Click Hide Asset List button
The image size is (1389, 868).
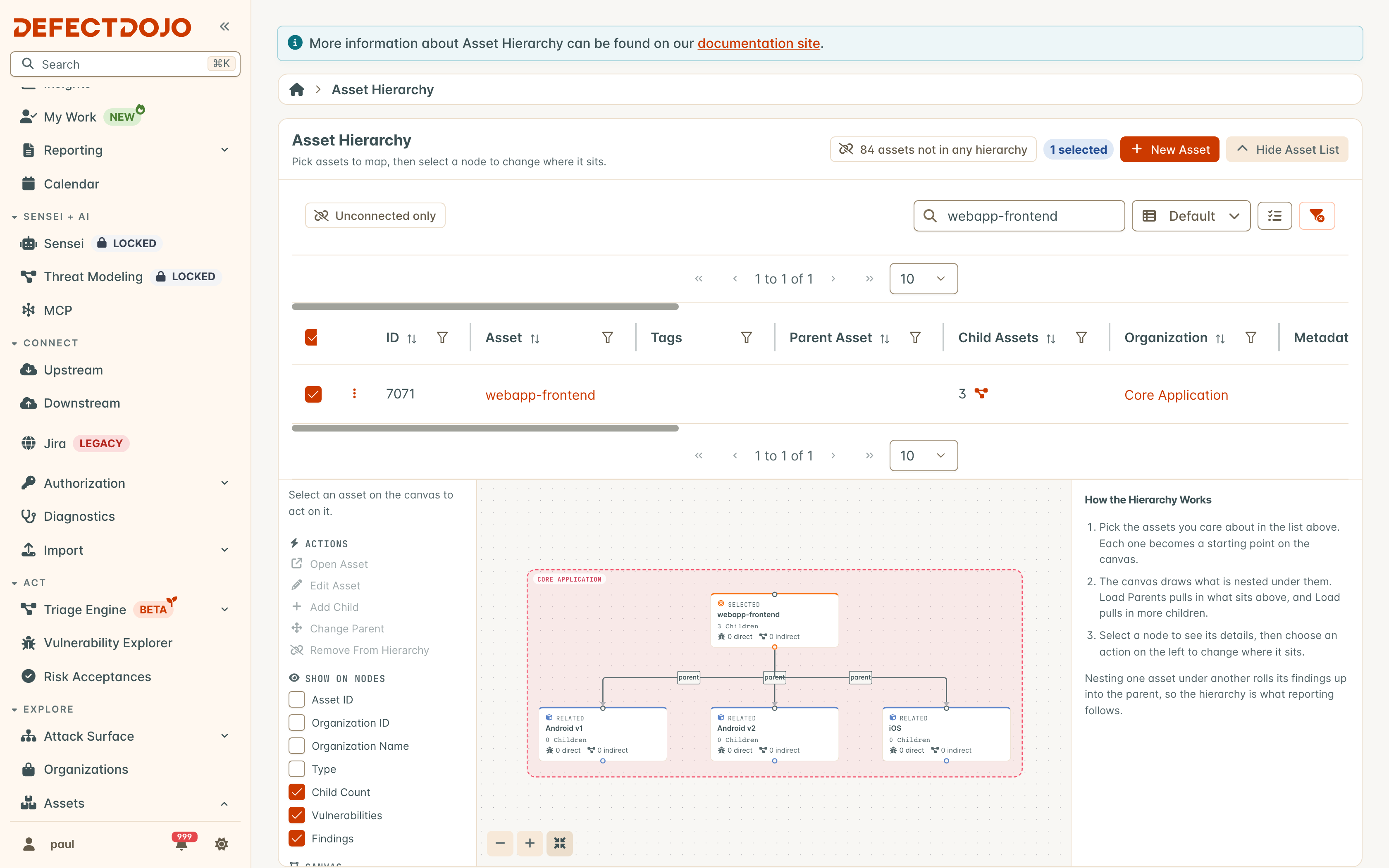(1287, 149)
